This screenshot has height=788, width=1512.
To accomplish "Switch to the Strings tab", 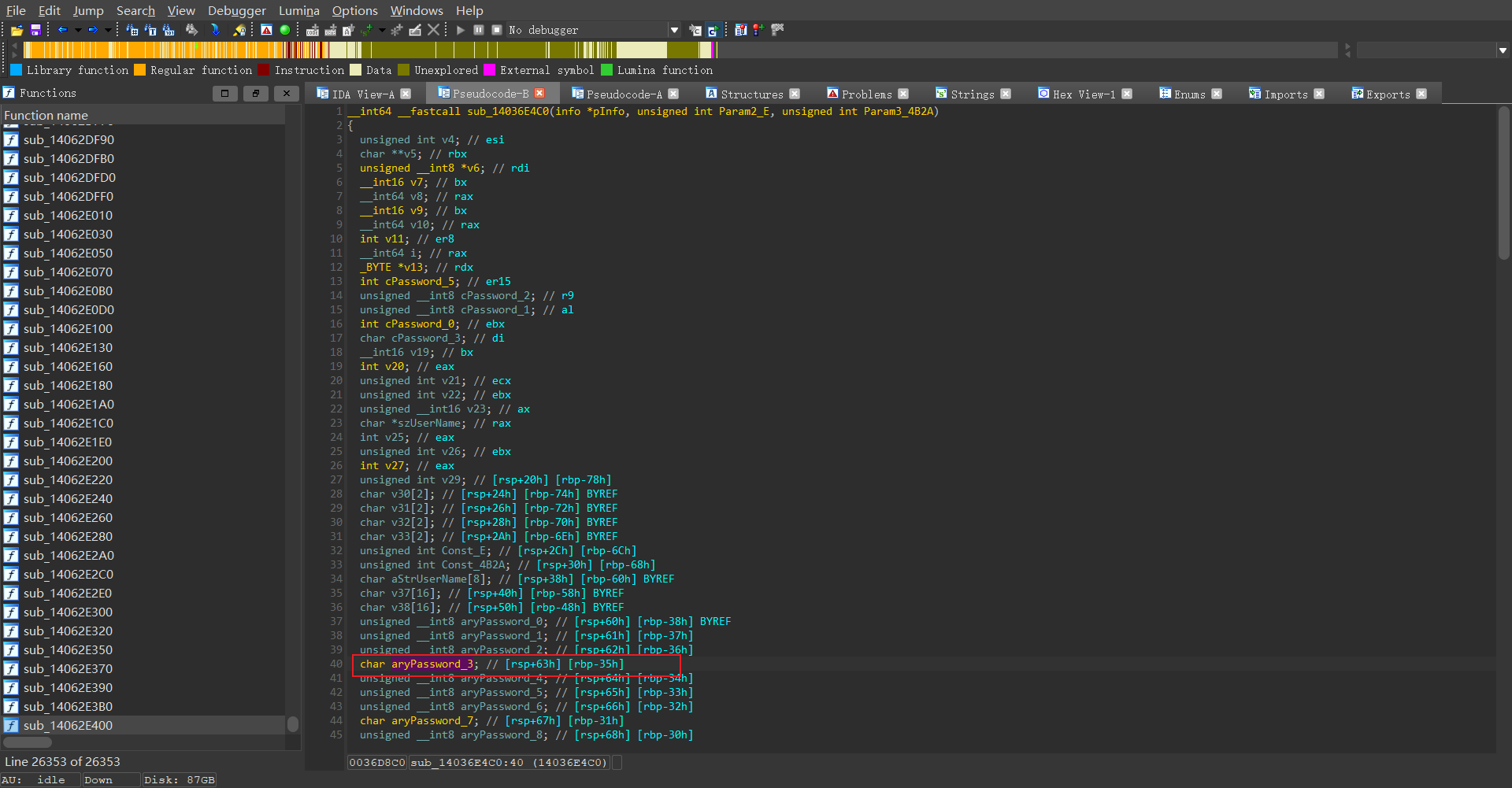I will tap(972, 94).
